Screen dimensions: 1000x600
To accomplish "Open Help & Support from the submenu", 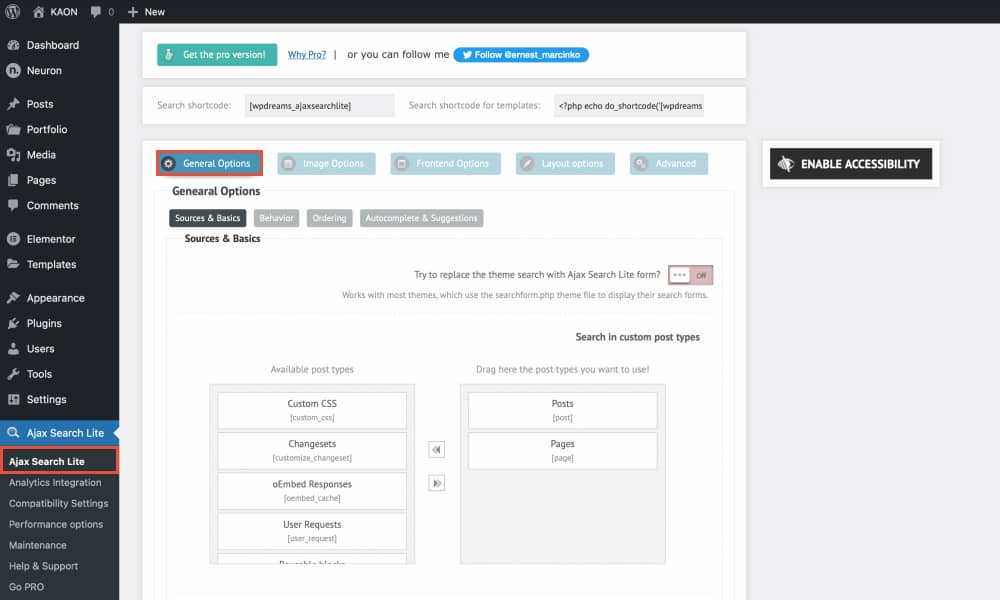I will pos(41,566).
